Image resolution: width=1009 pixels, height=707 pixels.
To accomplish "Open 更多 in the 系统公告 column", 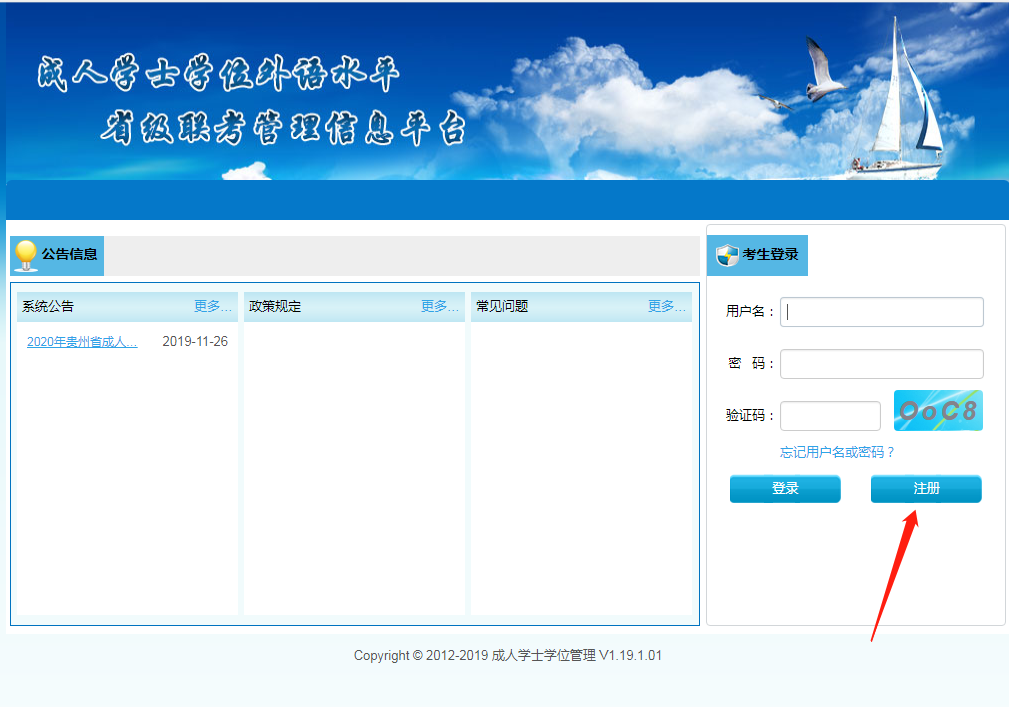I will point(212,306).
